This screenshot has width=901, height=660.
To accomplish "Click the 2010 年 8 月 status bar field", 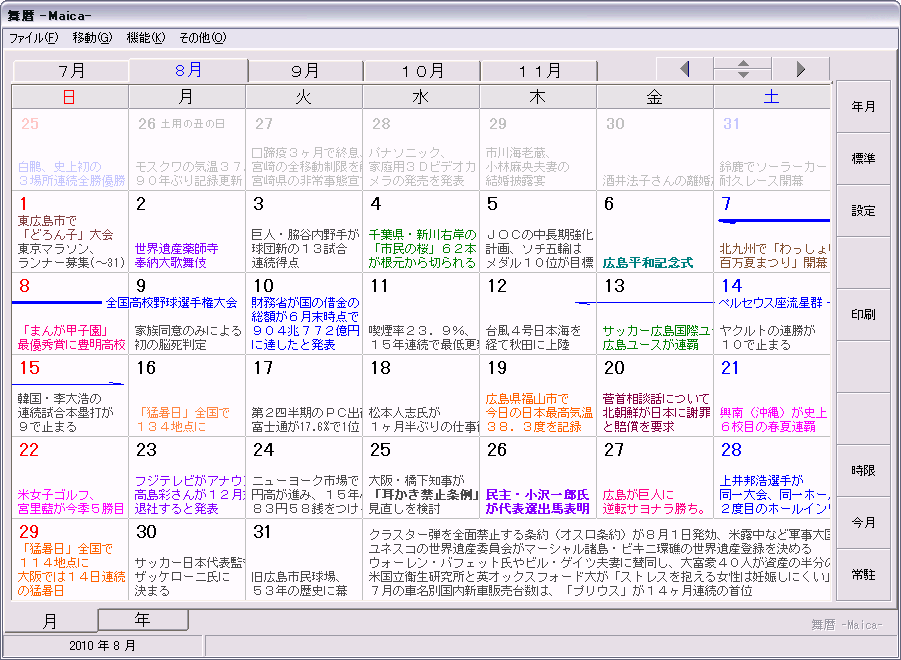I will pyautogui.click(x=102, y=646).
